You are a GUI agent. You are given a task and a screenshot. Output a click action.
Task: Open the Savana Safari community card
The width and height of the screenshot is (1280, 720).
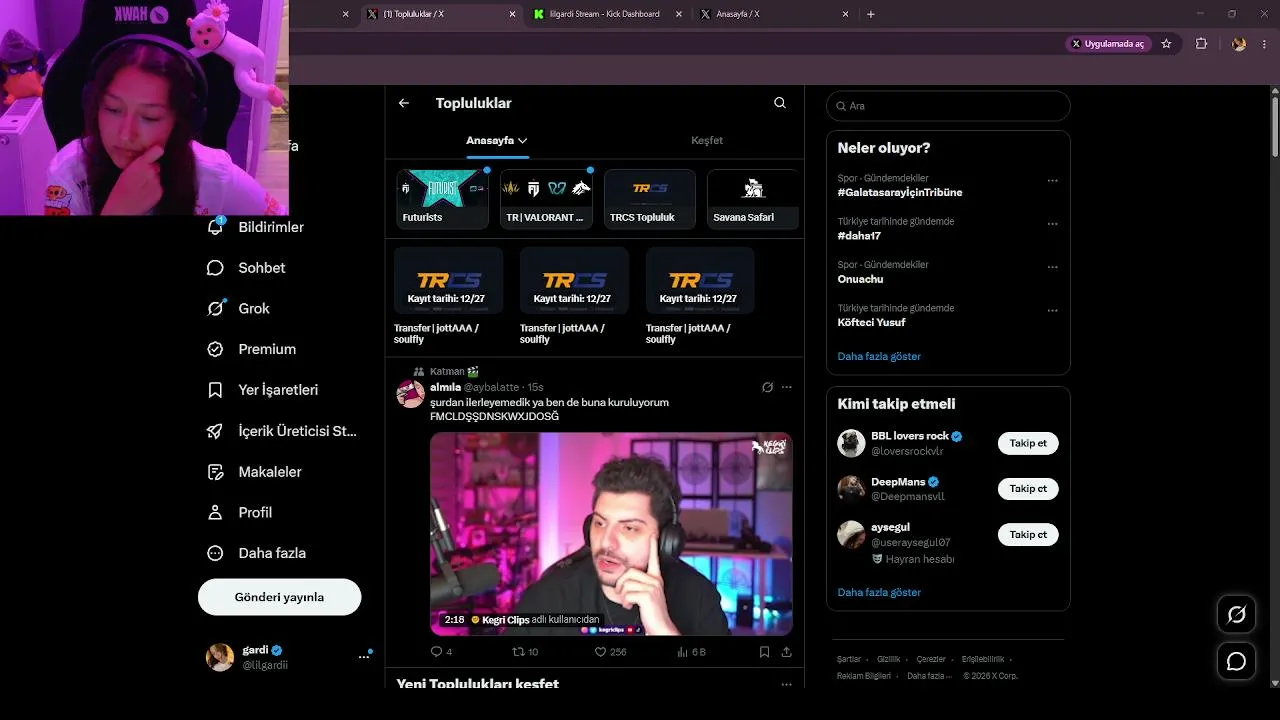[x=753, y=199]
